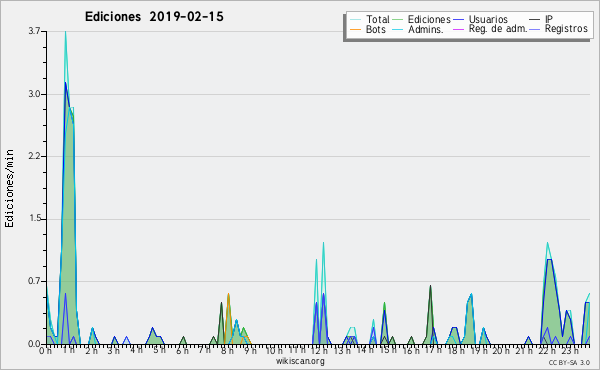Click the orange Bots spike near 8 h
Viewport: 600px width, 370px height.
click(x=228, y=295)
